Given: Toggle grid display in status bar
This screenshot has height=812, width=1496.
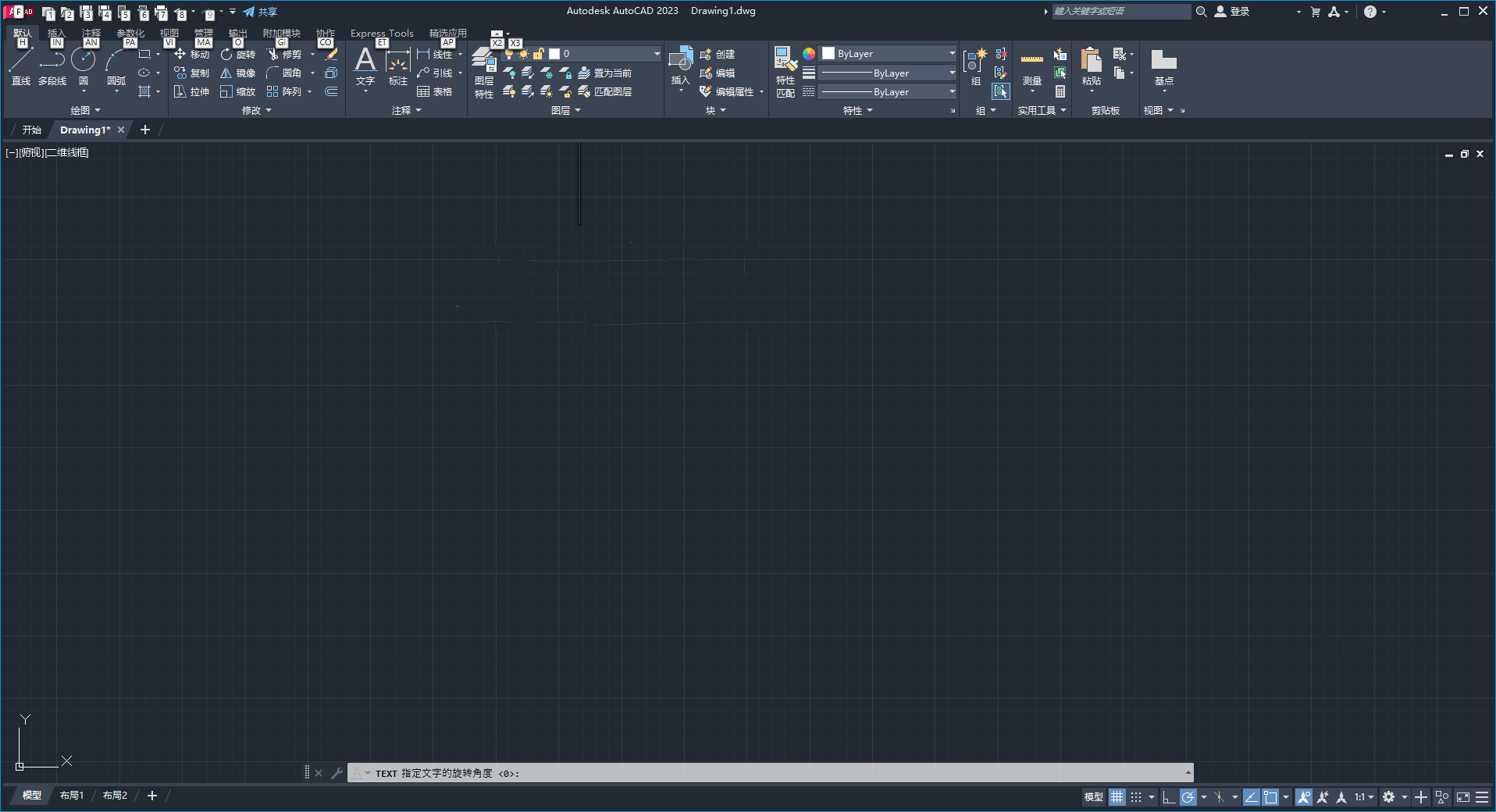Looking at the screenshot, I should pos(1117,797).
